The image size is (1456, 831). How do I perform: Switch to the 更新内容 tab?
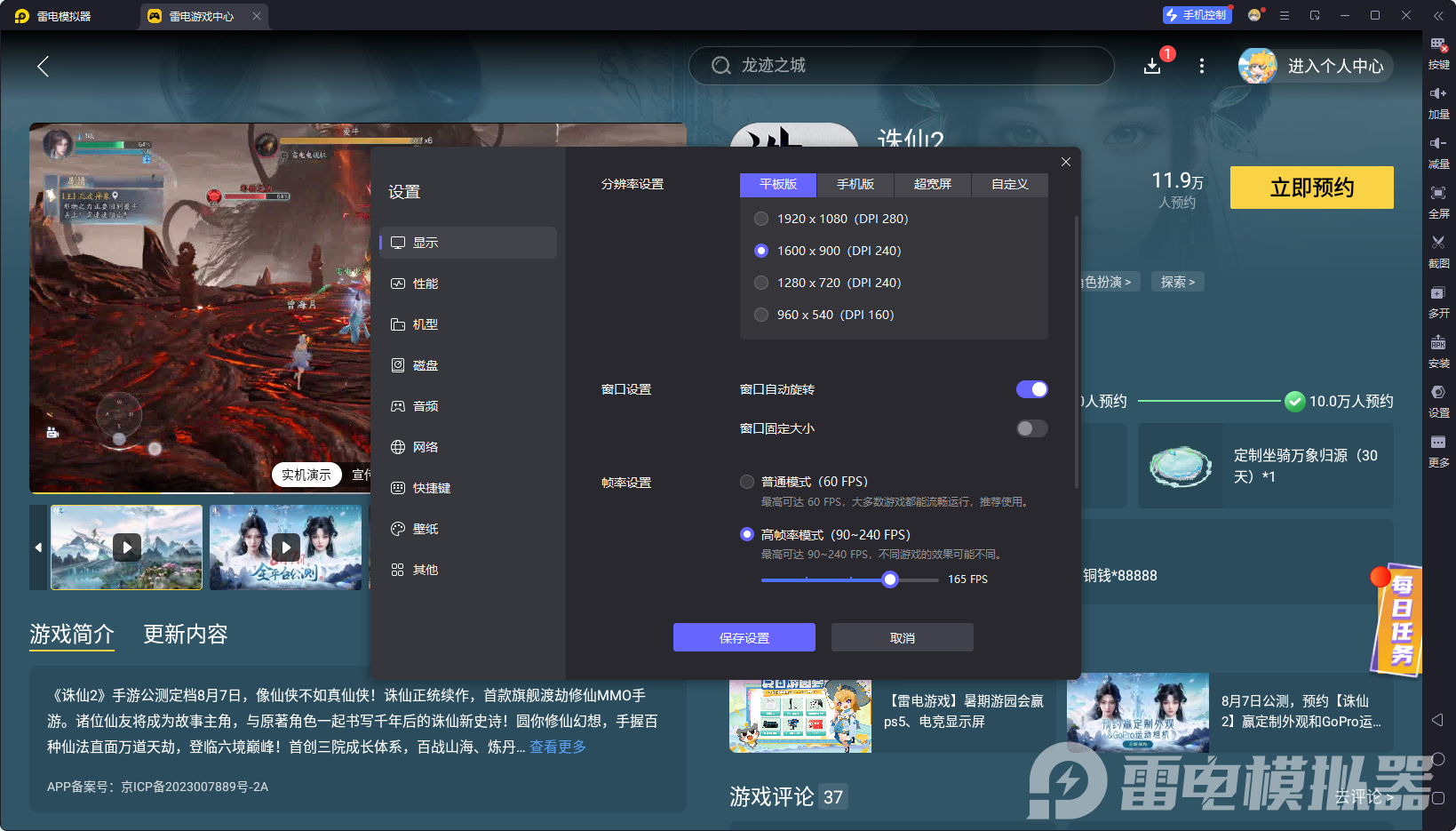pyautogui.click(x=185, y=634)
